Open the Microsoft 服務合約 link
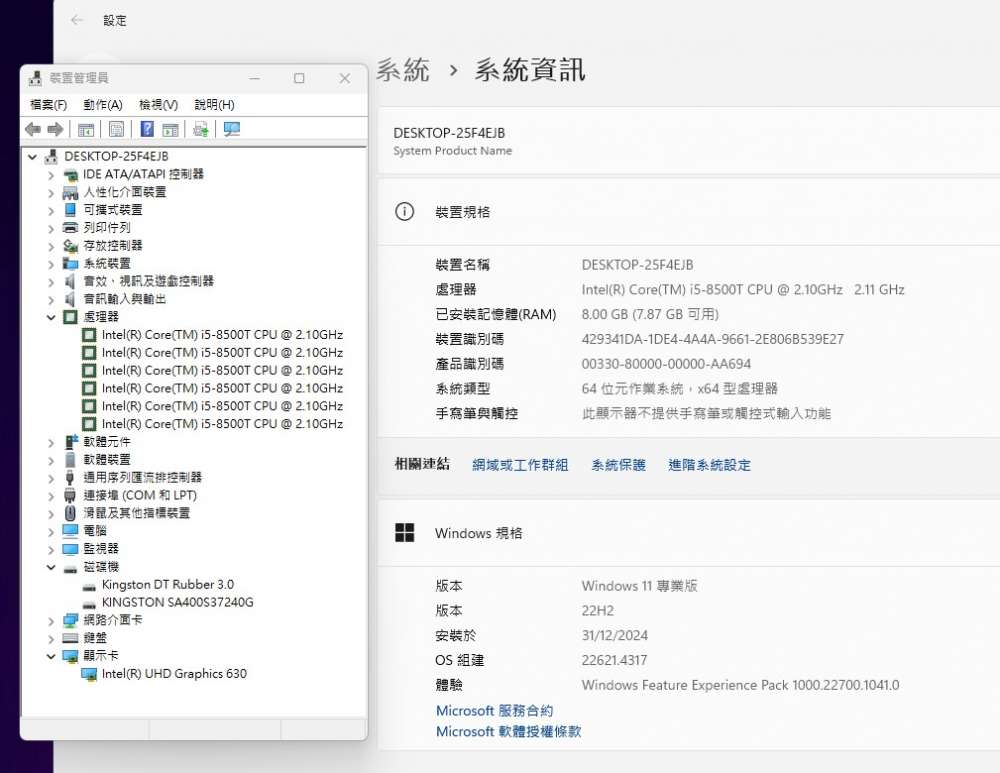 (494, 710)
